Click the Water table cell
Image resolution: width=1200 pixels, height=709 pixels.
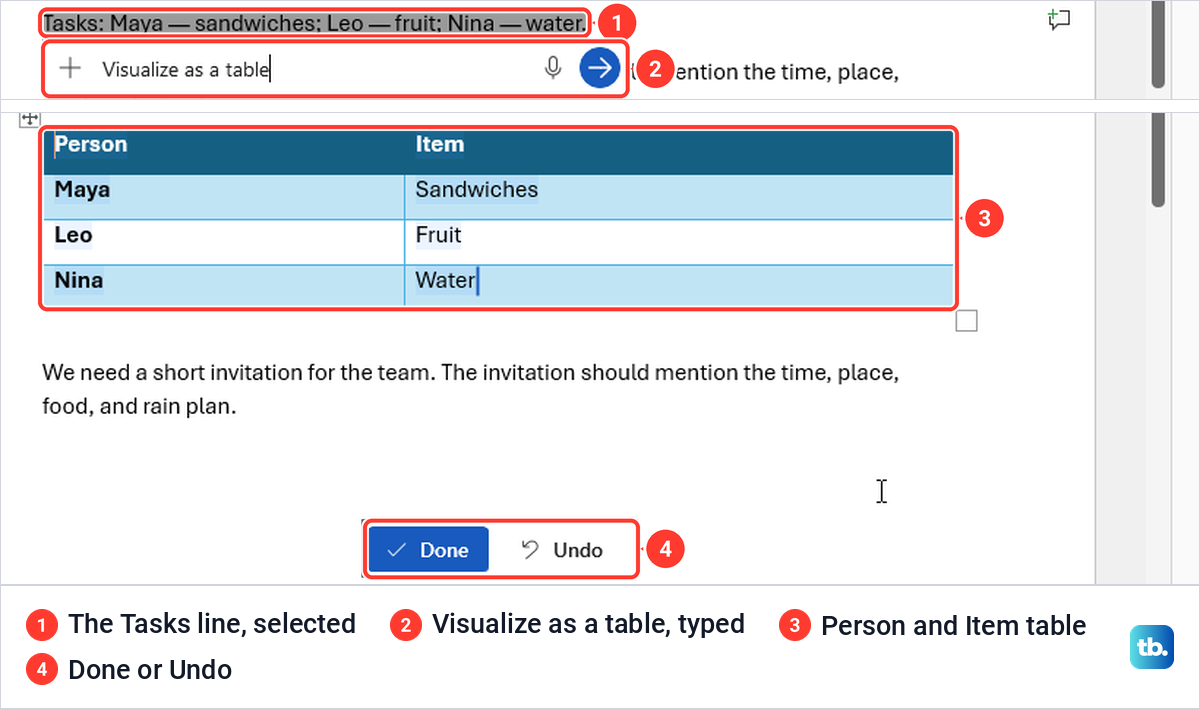coord(679,285)
